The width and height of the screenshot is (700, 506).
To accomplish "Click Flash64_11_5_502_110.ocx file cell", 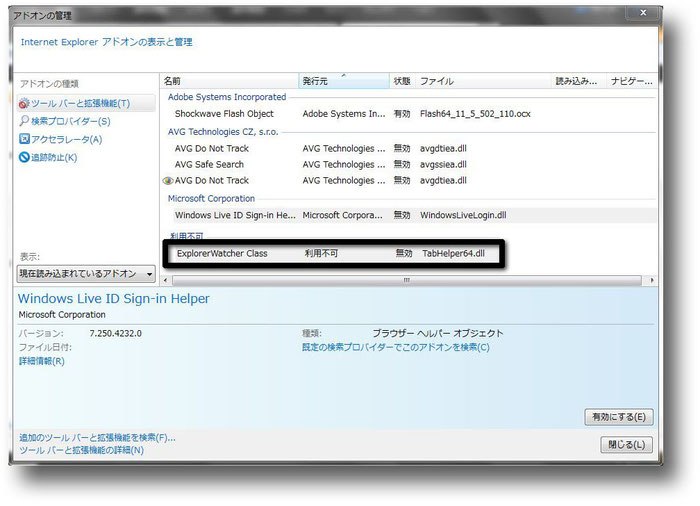I will [x=475, y=114].
